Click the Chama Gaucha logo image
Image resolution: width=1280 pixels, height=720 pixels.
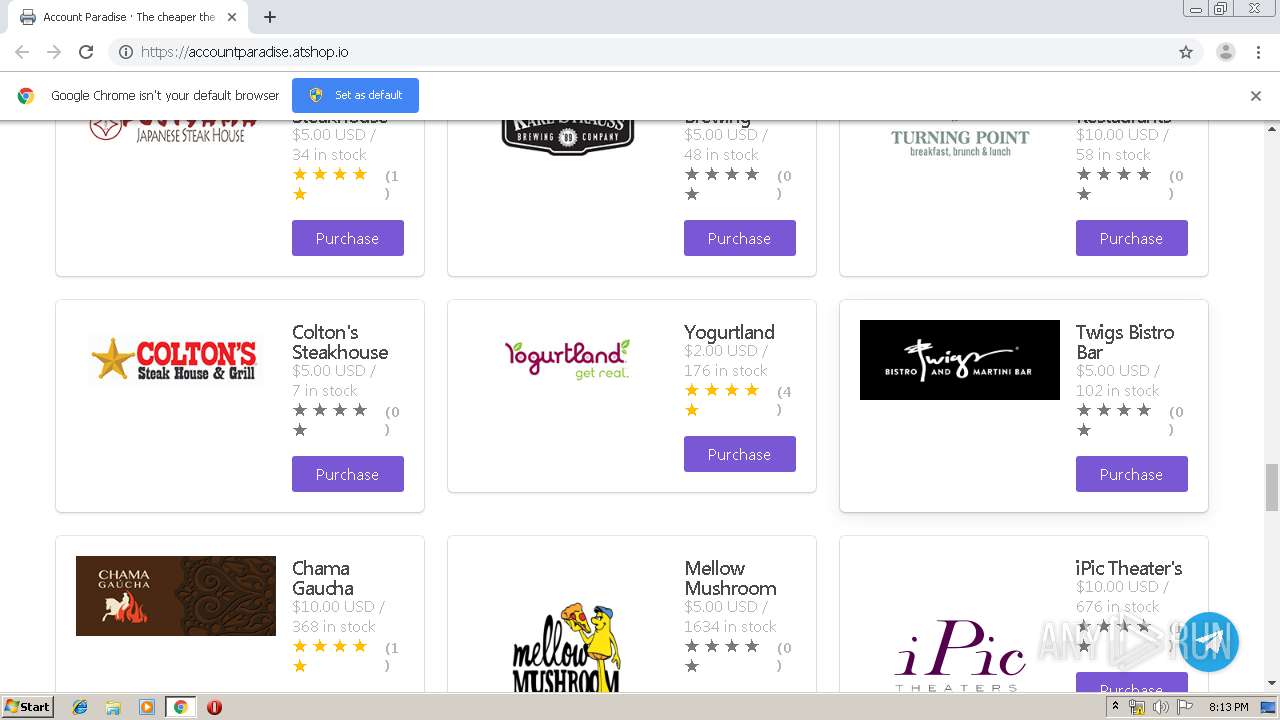[176, 596]
